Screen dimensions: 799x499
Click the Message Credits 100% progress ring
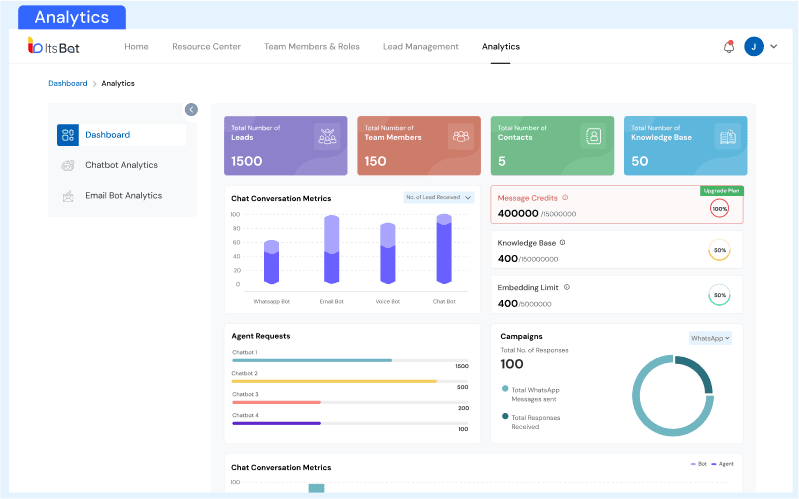pos(720,208)
